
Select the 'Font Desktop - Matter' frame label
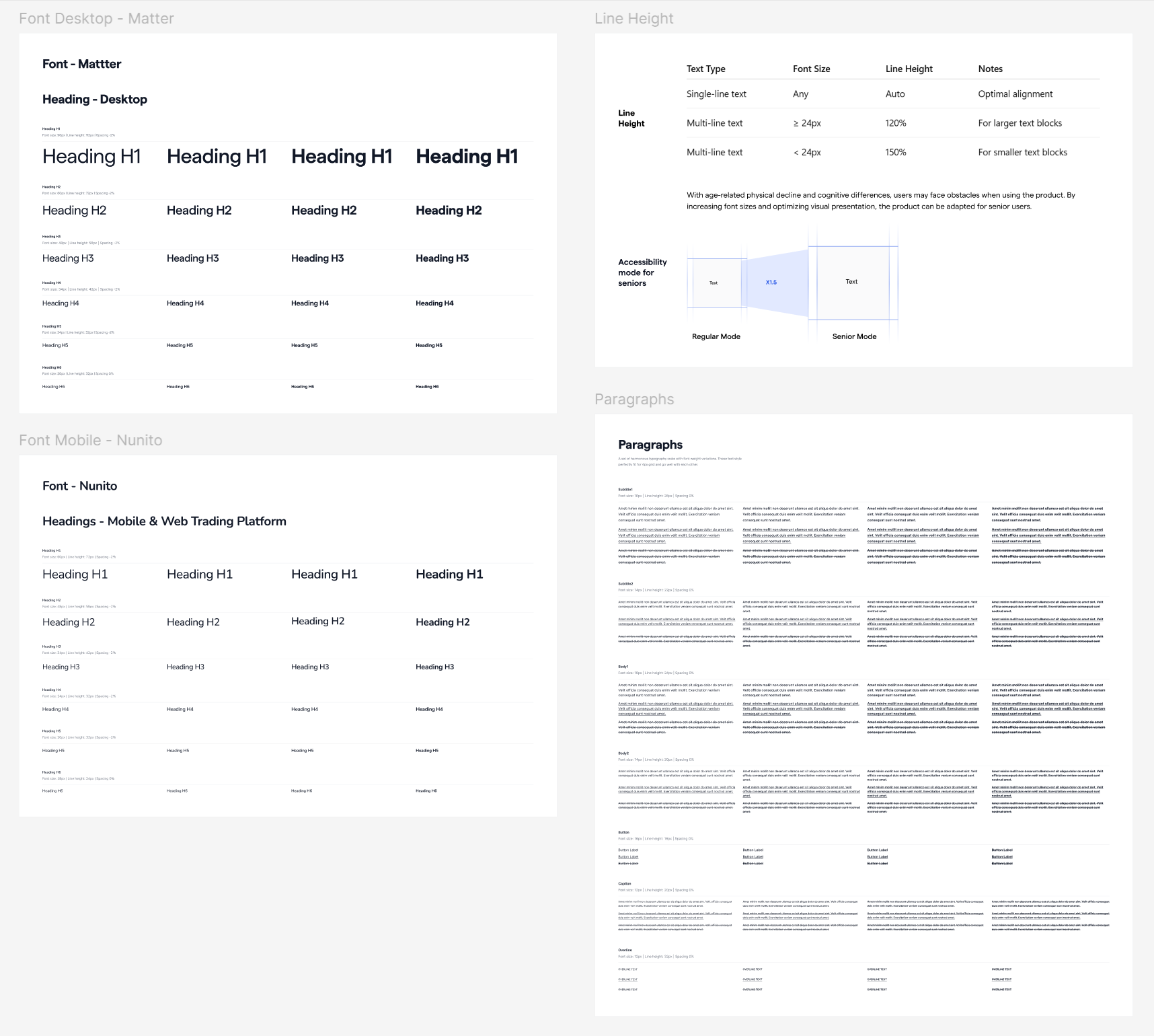pos(96,19)
